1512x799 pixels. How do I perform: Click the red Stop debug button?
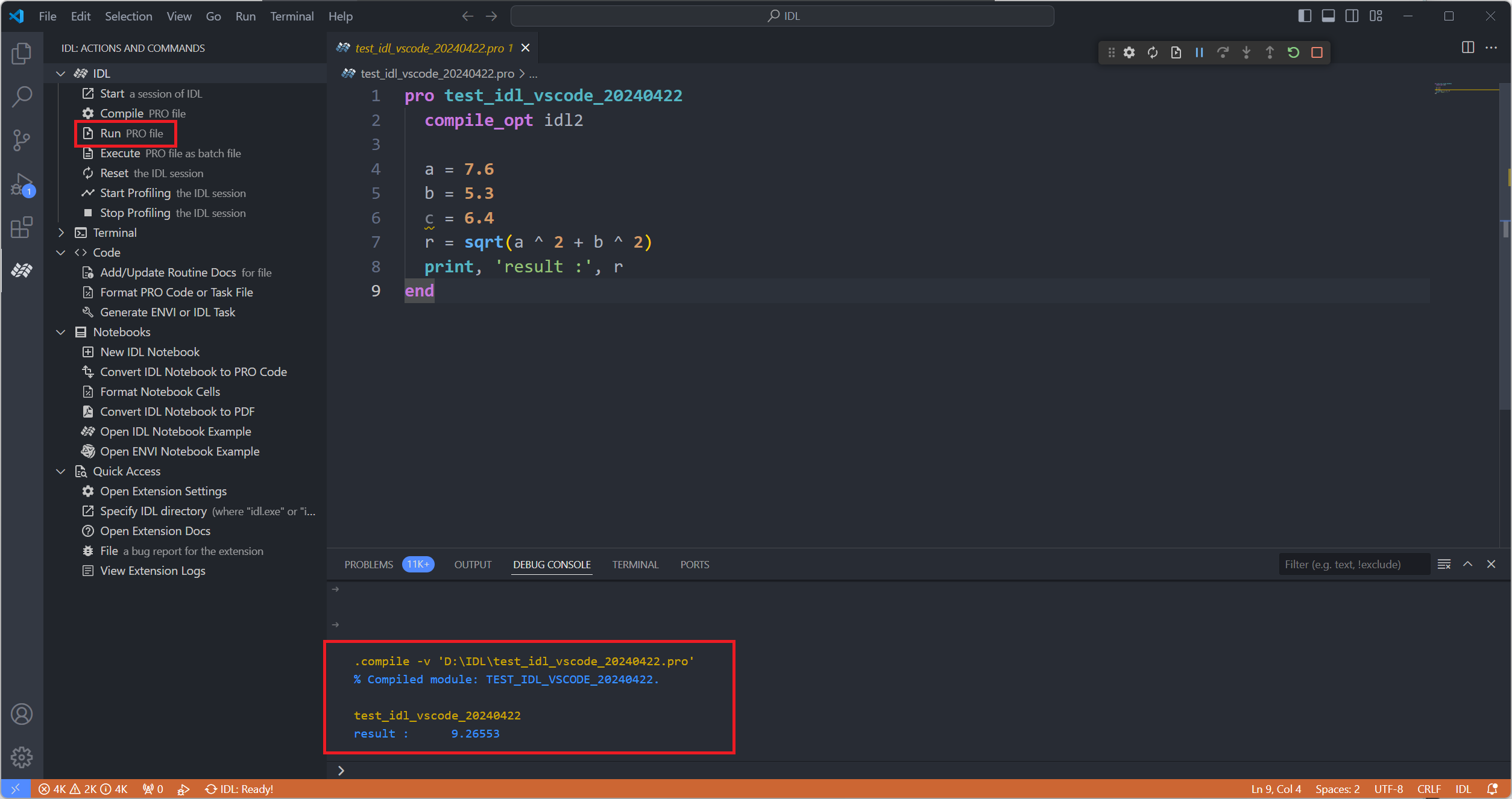tap(1317, 52)
